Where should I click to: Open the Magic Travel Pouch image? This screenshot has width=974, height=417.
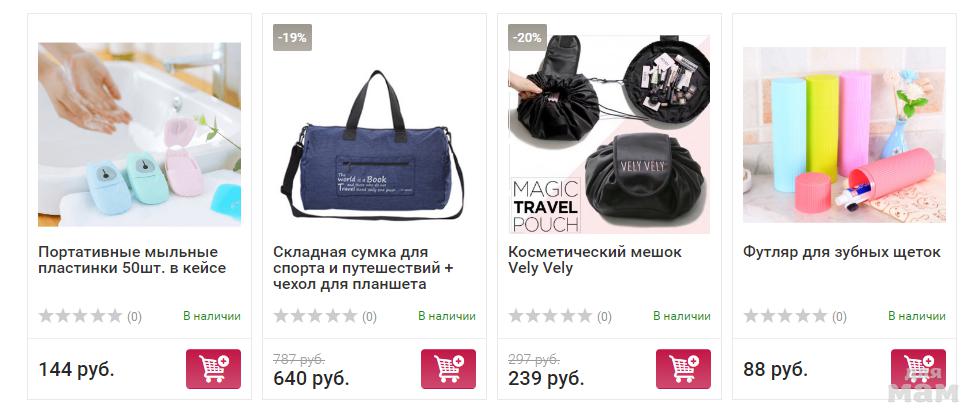point(609,134)
